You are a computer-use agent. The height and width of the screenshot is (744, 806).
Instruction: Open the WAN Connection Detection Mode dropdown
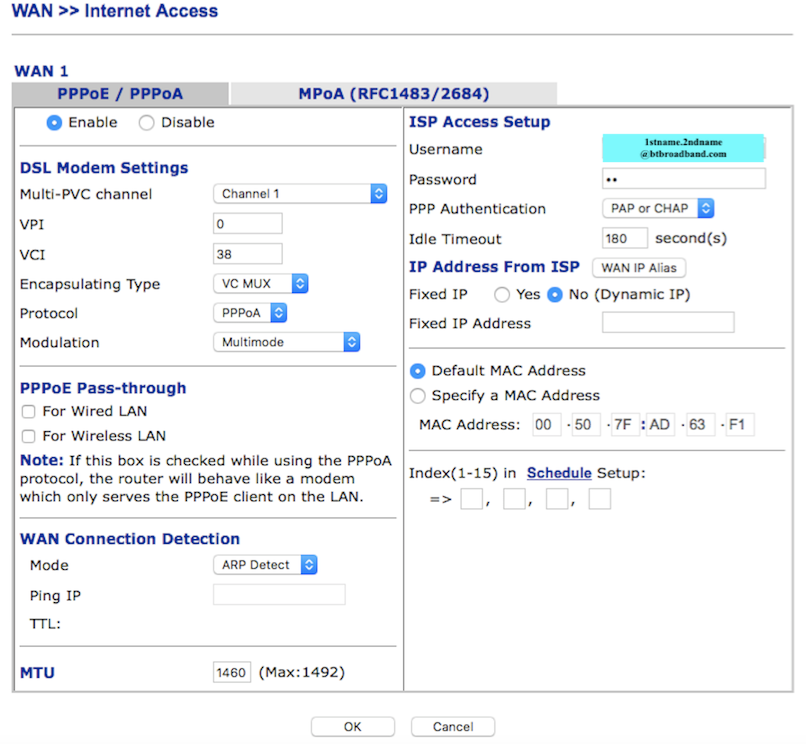pos(265,565)
